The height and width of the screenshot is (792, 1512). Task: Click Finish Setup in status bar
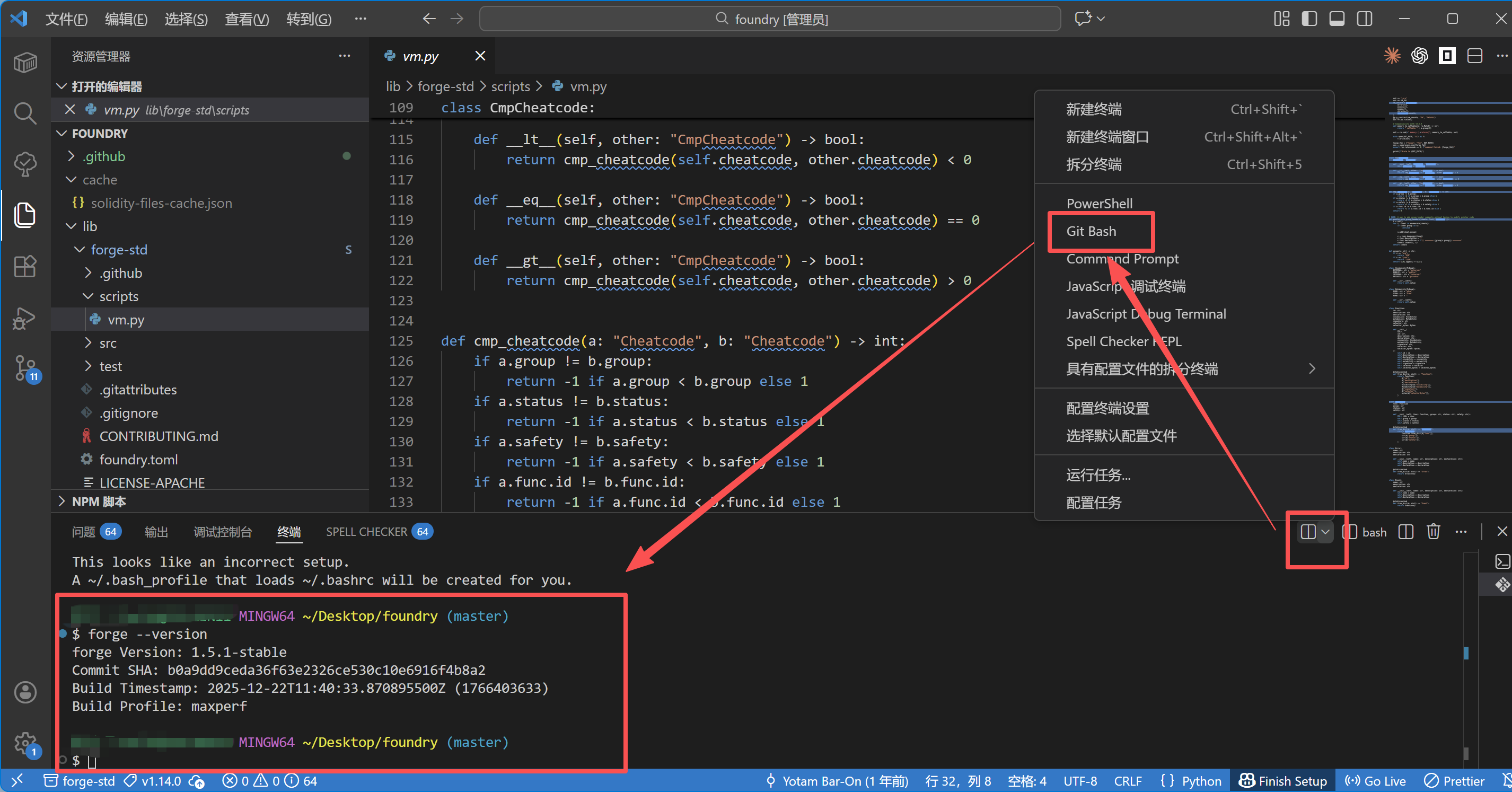coord(1283,781)
